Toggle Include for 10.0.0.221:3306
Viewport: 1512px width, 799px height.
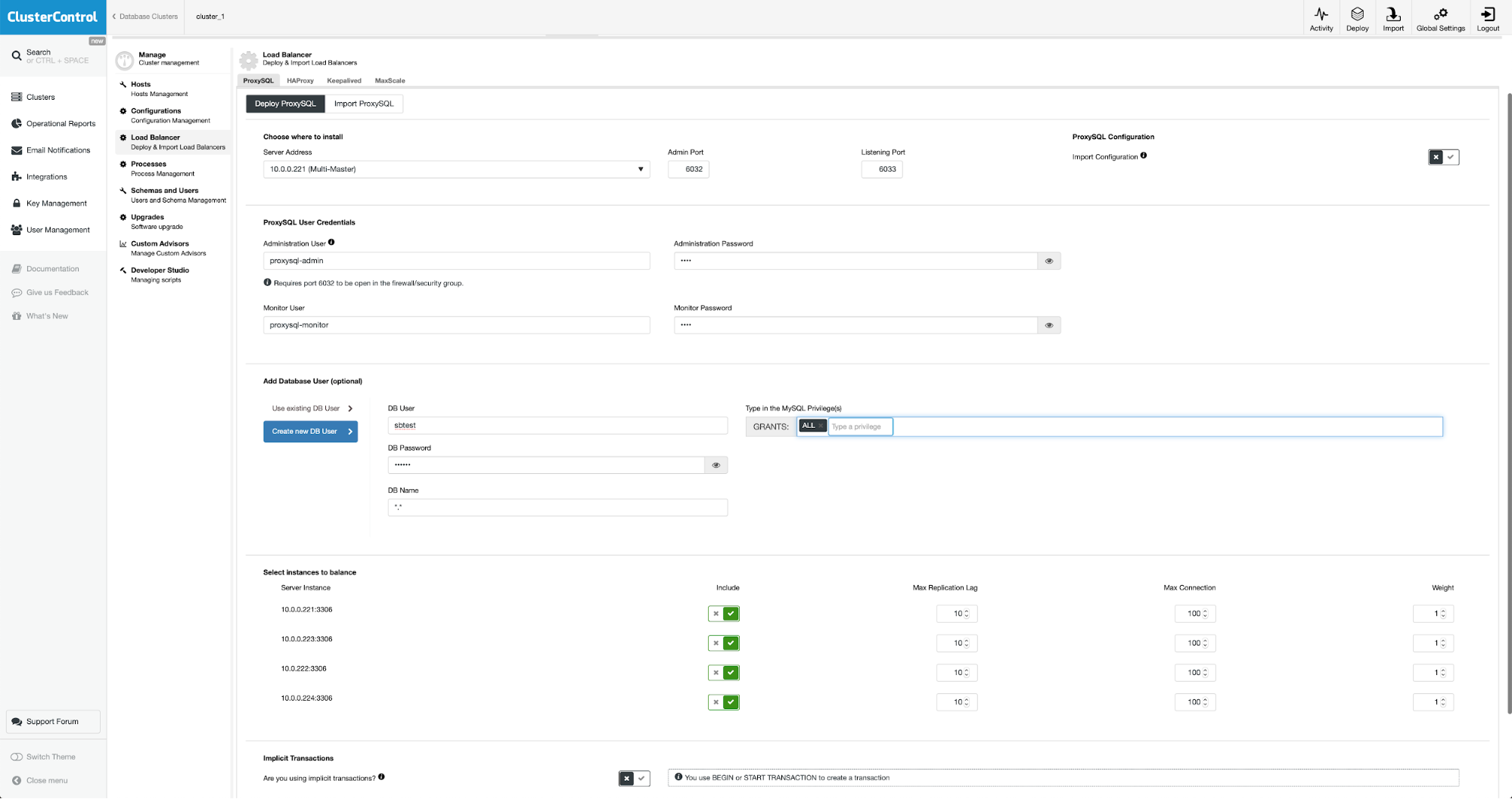(724, 614)
